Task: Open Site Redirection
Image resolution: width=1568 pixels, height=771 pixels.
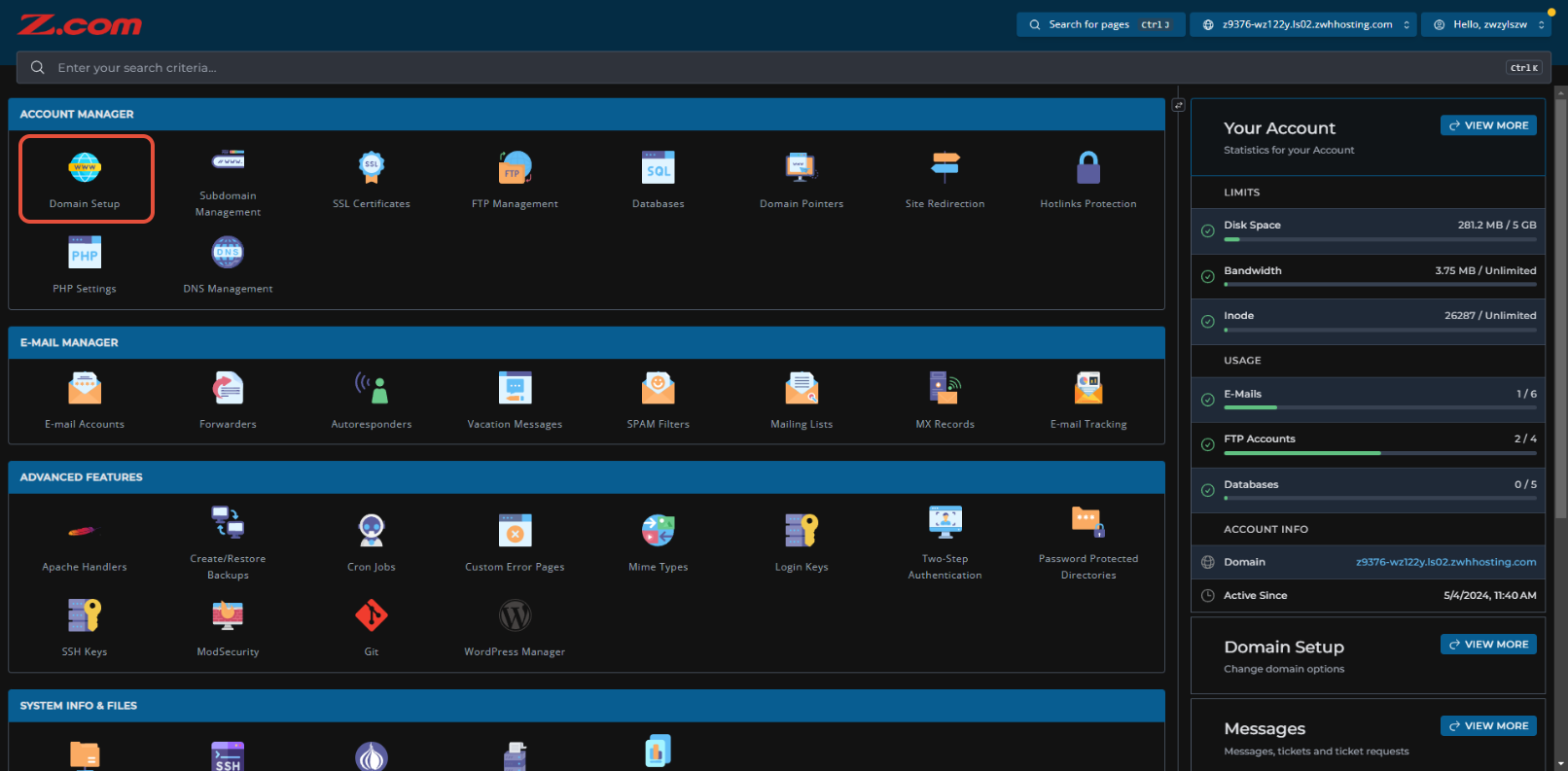Action: tap(944, 179)
